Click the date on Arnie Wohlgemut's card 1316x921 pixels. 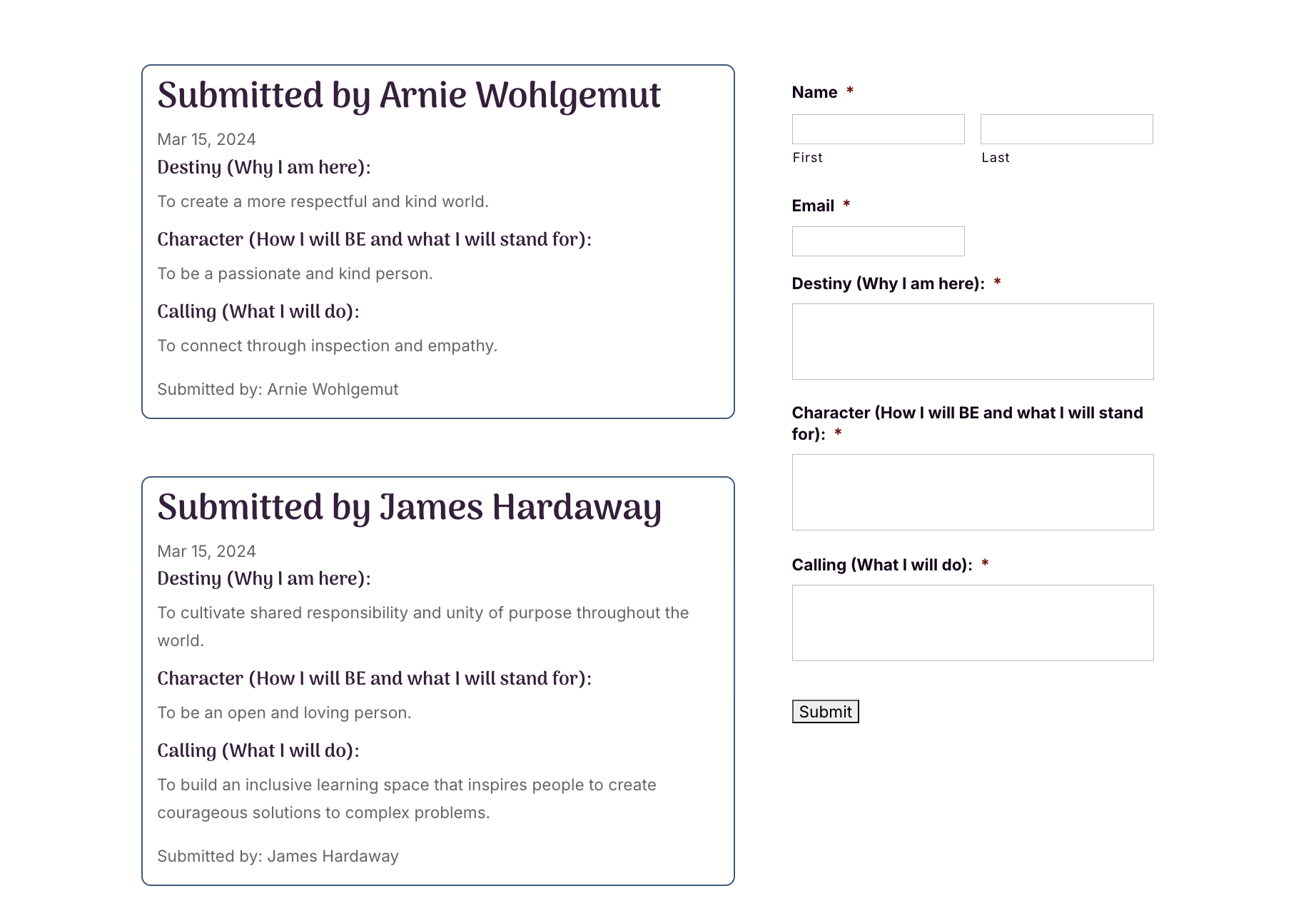pos(206,139)
